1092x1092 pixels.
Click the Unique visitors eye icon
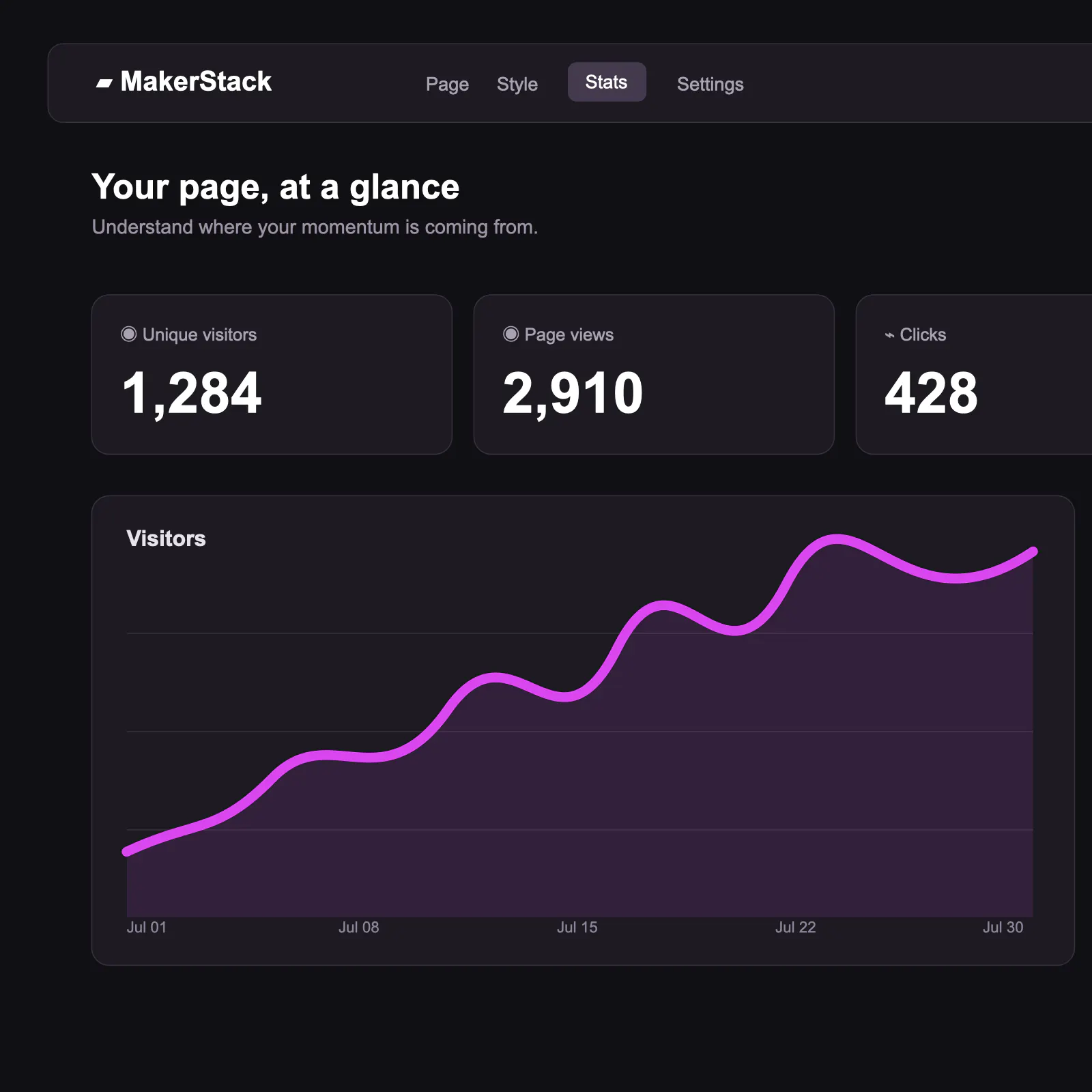(128, 334)
